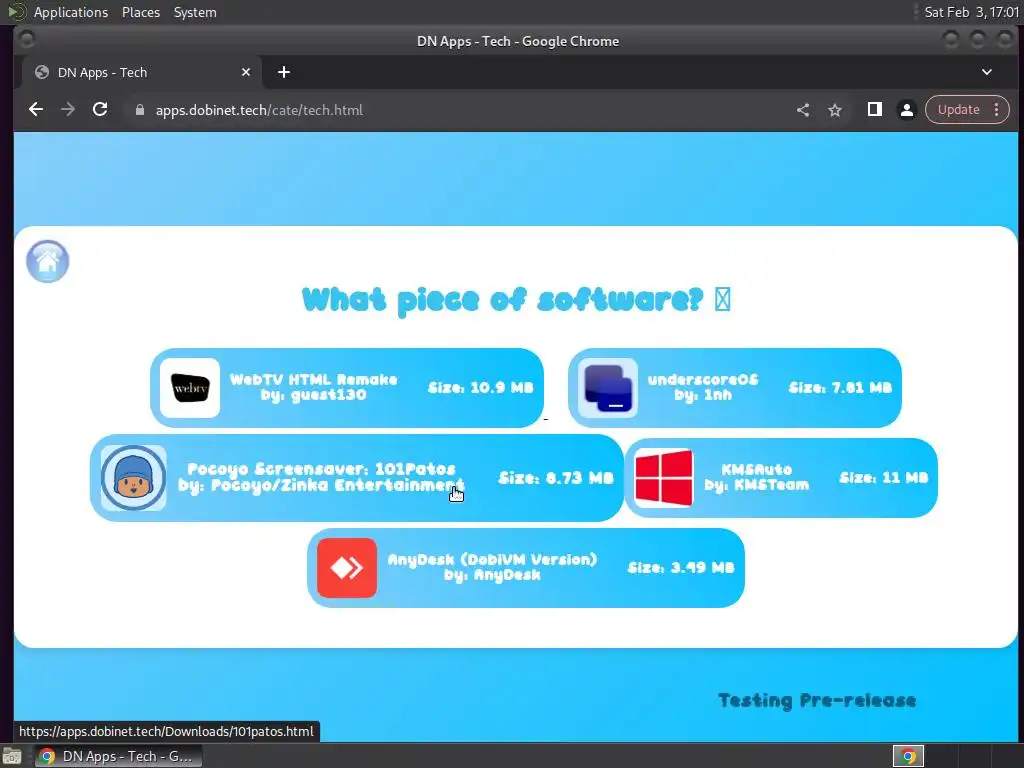The image size is (1024, 768).
Task: Open the Pocoyo Screensaver: 101Patos card
Action: (357, 478)
